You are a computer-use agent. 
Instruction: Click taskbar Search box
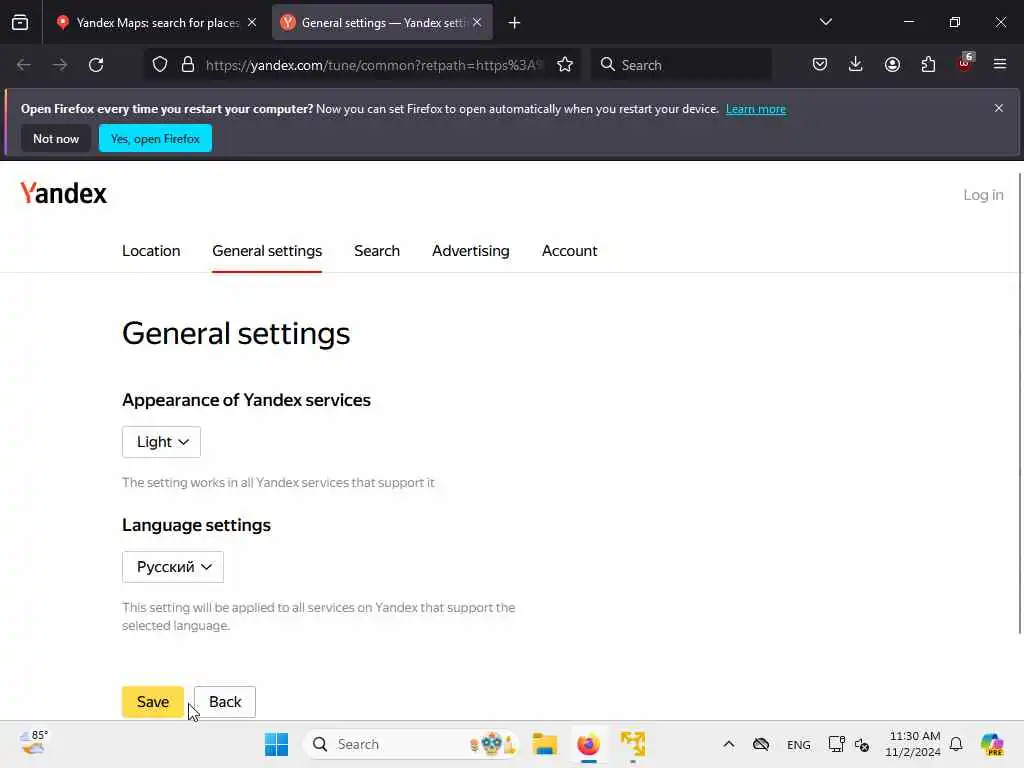pyautogui.click(x=411, y=744)
